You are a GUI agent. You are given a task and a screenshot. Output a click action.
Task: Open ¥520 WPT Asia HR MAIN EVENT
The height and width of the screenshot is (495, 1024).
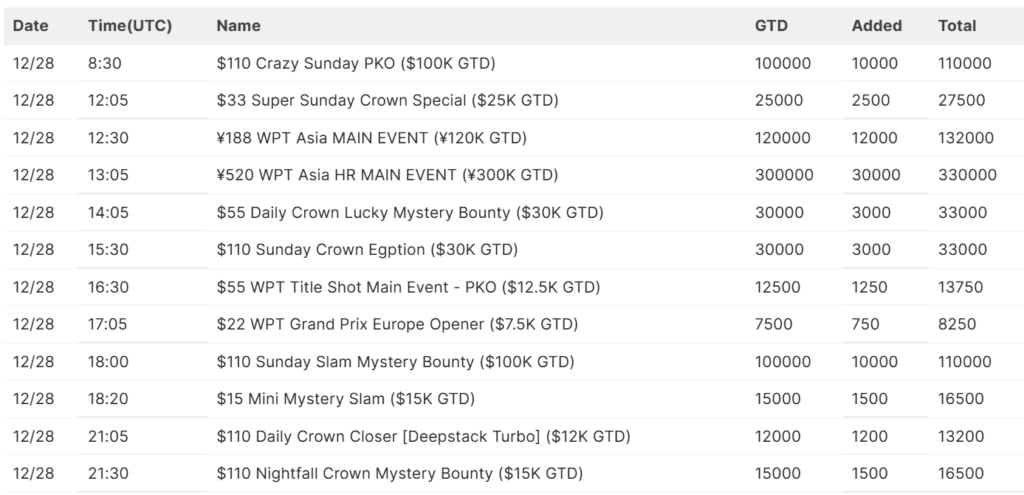(387, 175)
